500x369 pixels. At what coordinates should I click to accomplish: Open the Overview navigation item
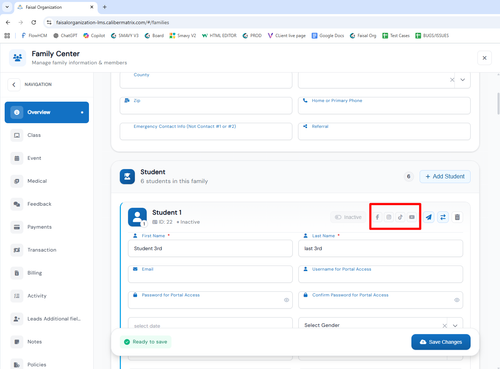tap(47, 112)
